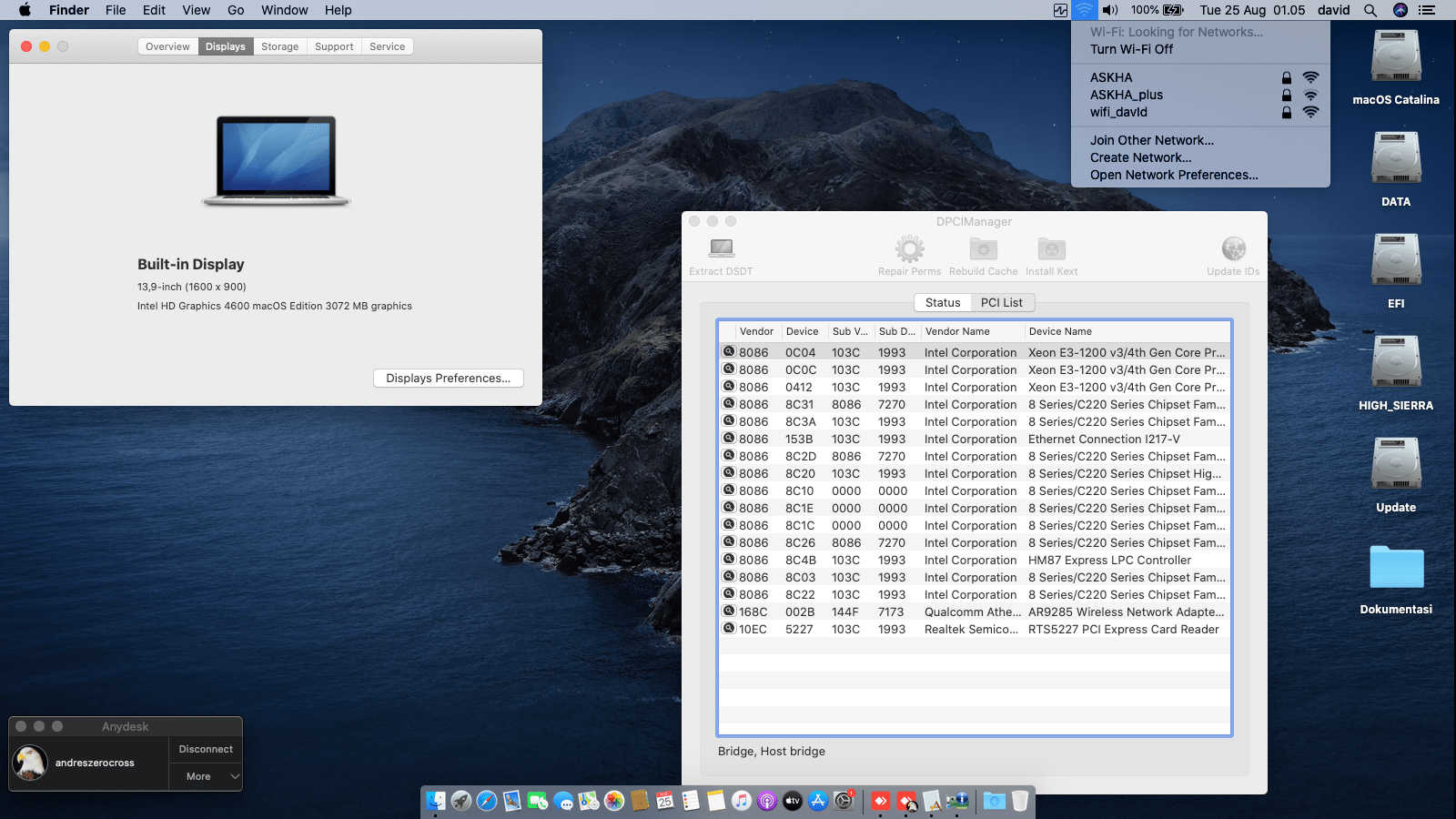The image size is (1456, 819).
Task: Expand the More dropdown in Anydesk panel
Action: point(206,776)
